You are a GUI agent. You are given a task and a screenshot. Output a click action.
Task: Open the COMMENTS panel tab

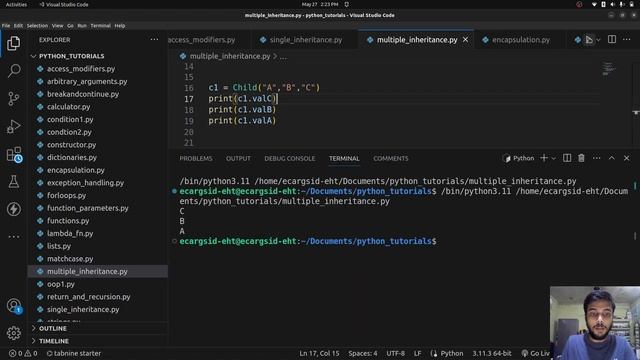click(x=391, y=158)
